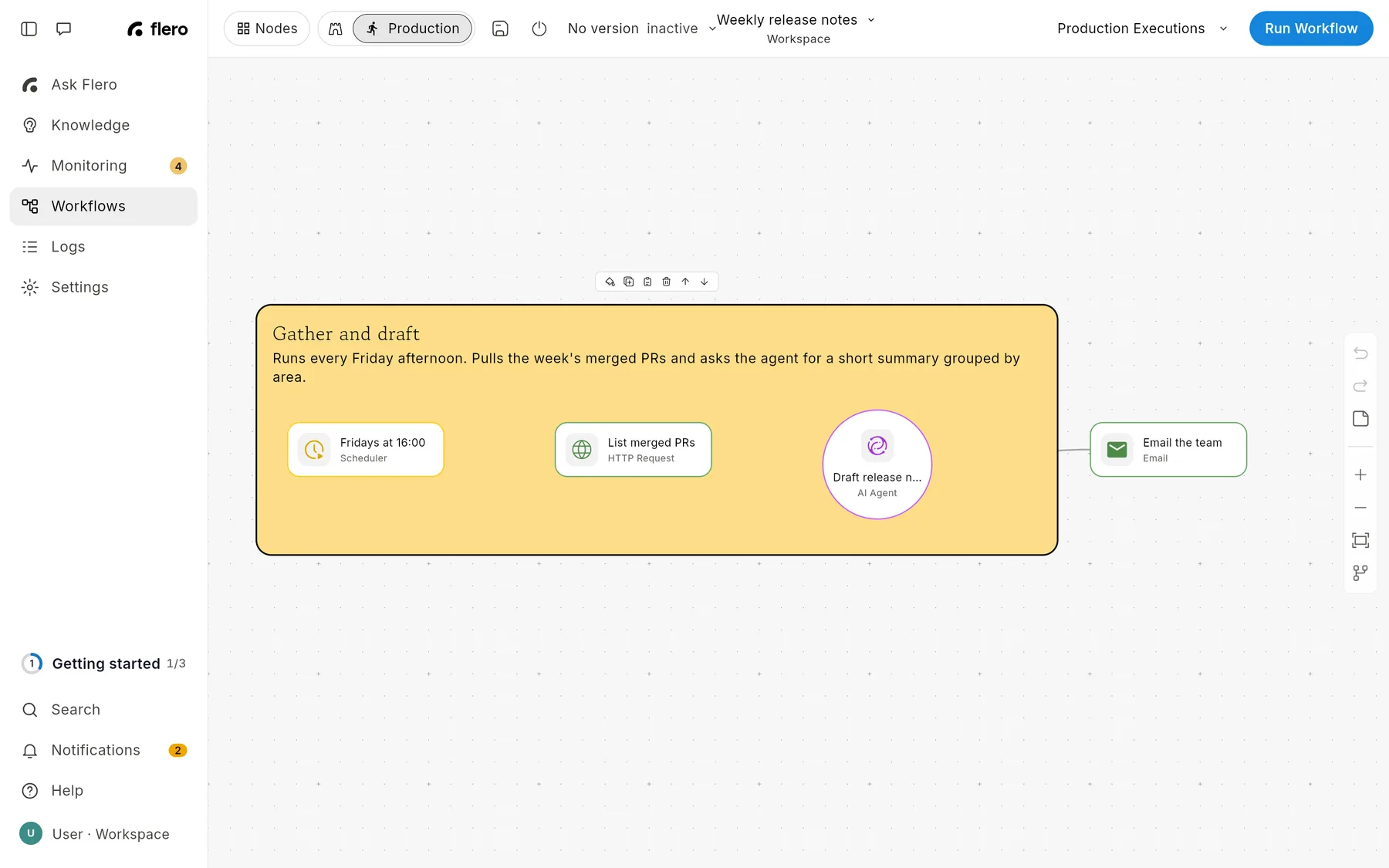Click the green Email envelope icon
This screenshot has height=868, width=1389.
click(x=1117, y=450)
